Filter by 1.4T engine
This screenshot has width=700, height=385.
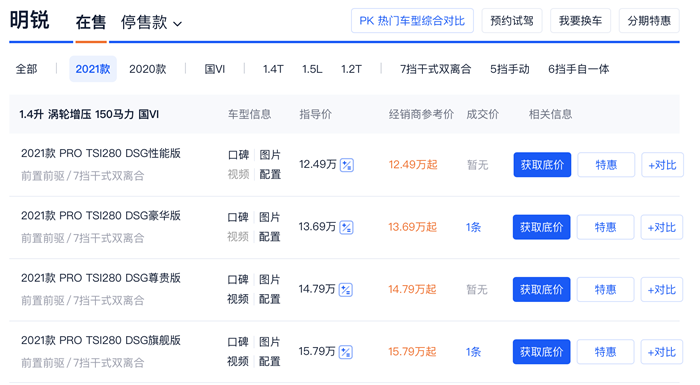[x=273, y=69]
